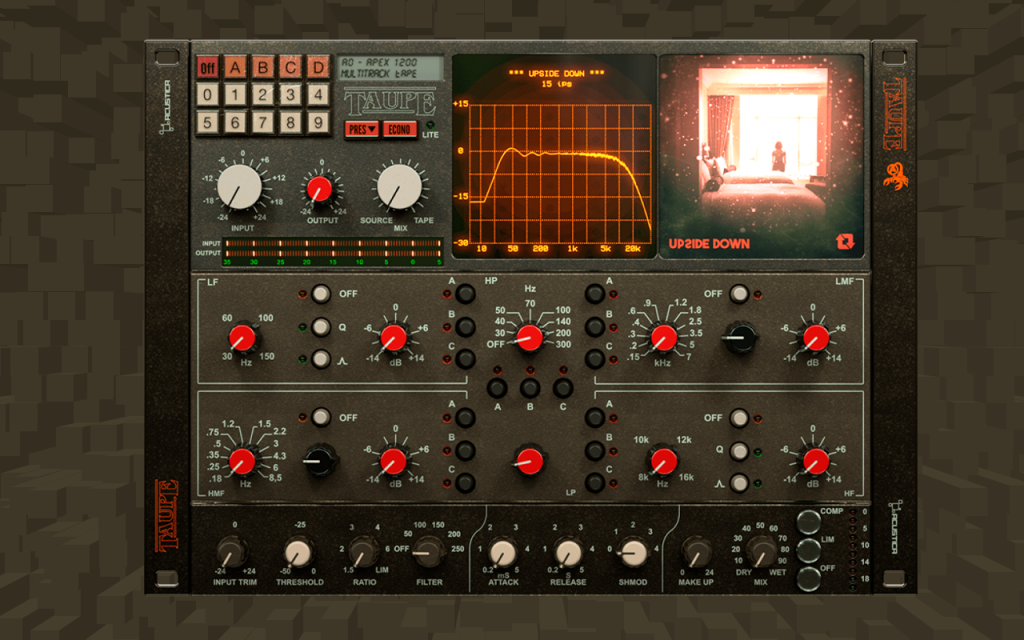This screenshot has width=1024, height=640.
Task: Click the scorpion logo icon
Action: point(895,176)
